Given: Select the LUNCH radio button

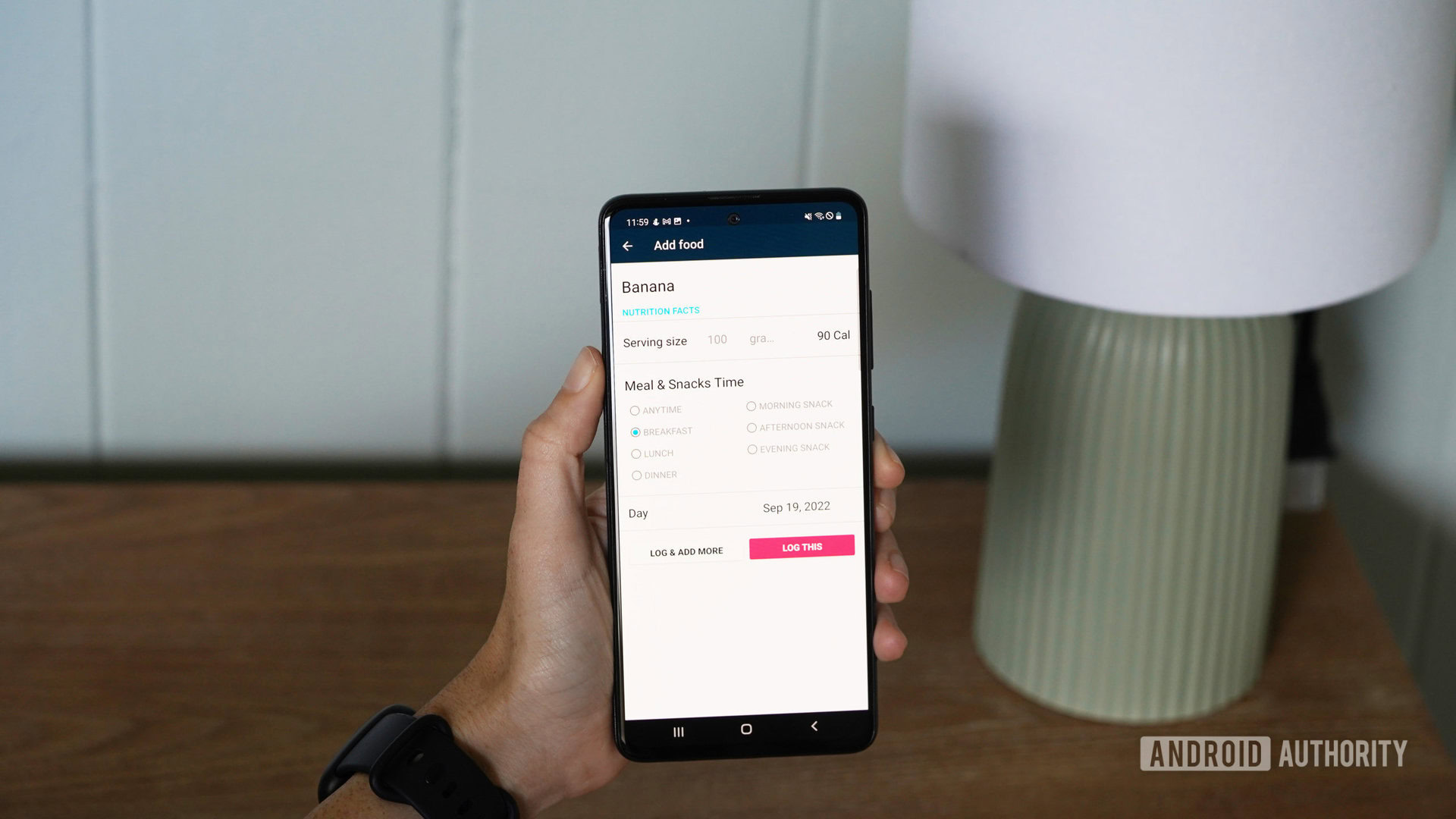Looking at the screenshot, I should click(635, 452).
